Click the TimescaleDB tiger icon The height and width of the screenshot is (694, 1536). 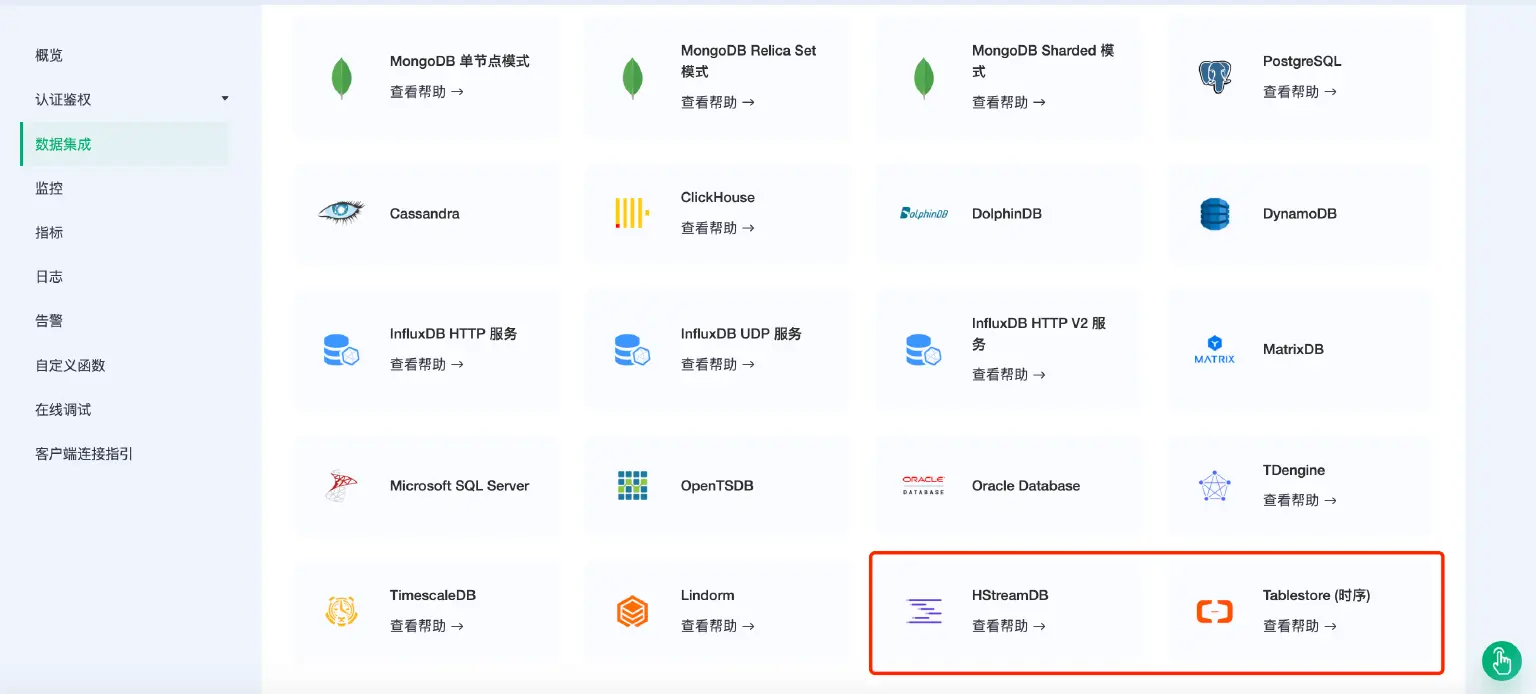point(341,609)
